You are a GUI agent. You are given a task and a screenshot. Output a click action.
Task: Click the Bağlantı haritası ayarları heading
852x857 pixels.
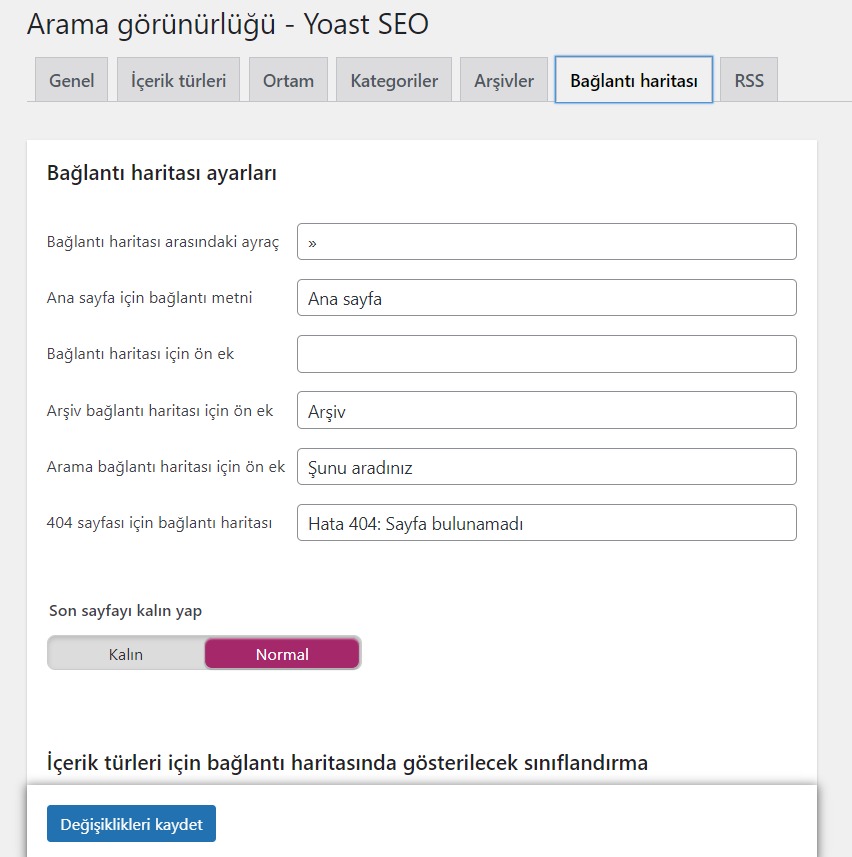pos(162,173)
